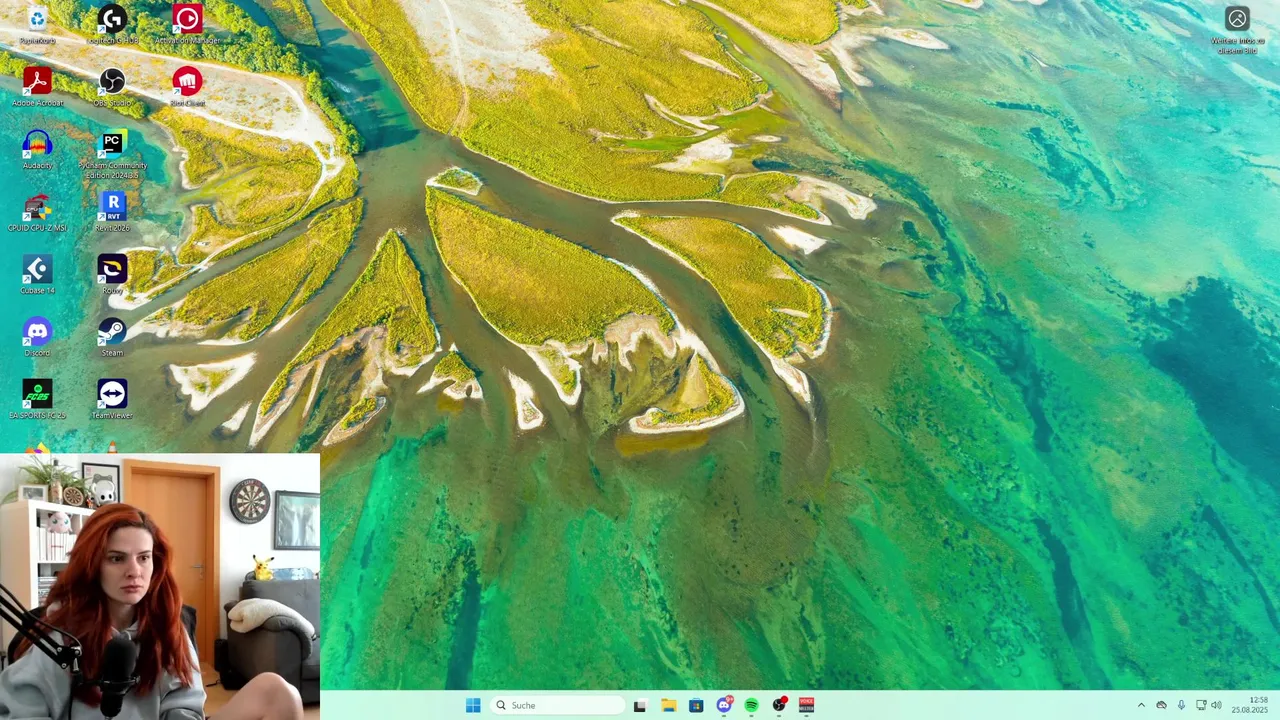Select the TeamViewer desktop shortcut
Viewport: 1280px width, 720px height.
click(x=112, y=400)
